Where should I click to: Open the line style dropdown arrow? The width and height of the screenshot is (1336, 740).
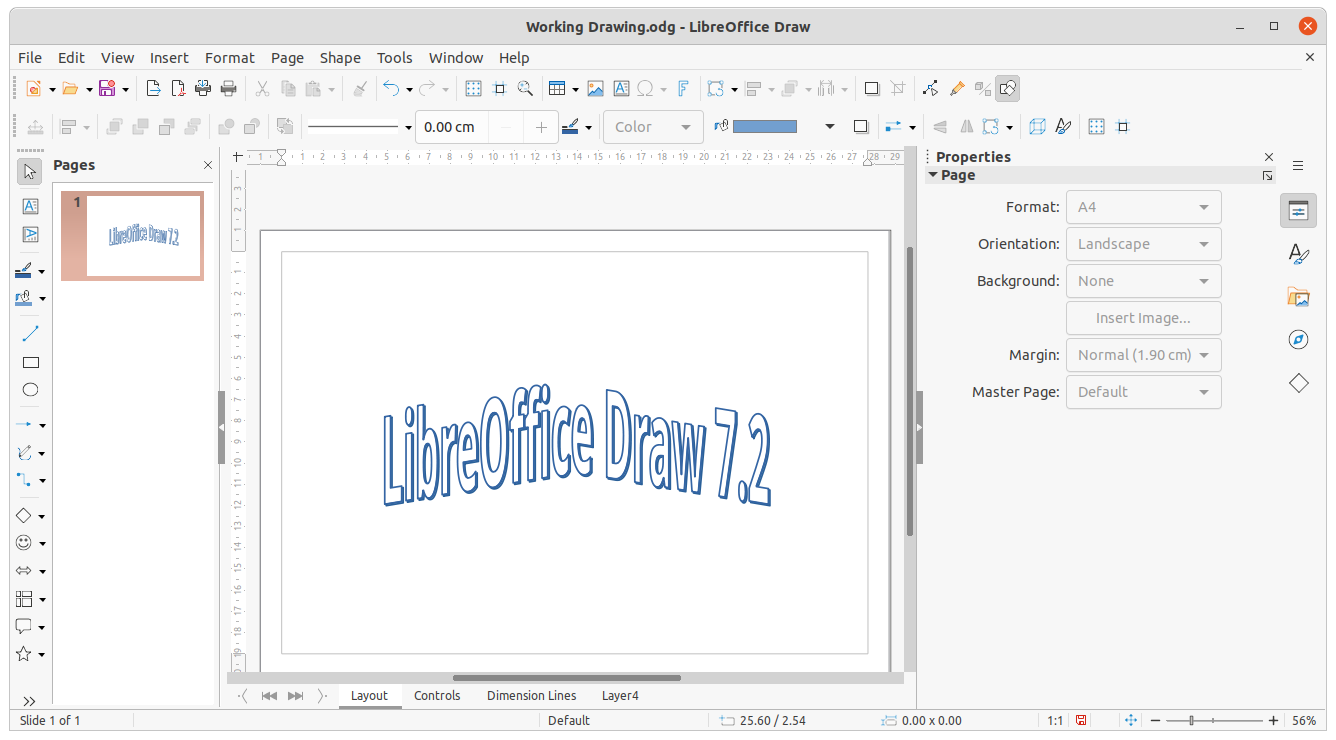(x=408, y=128)
